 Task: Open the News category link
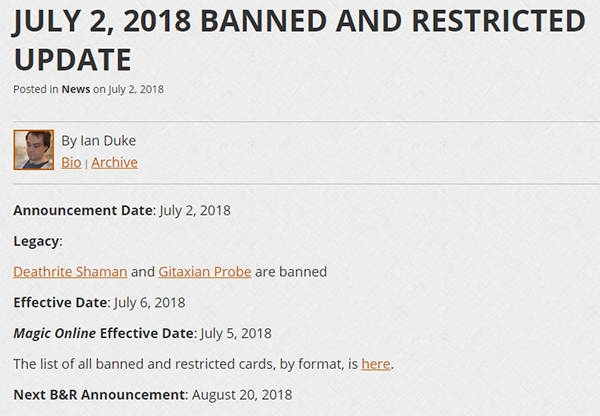pos(75,89)
